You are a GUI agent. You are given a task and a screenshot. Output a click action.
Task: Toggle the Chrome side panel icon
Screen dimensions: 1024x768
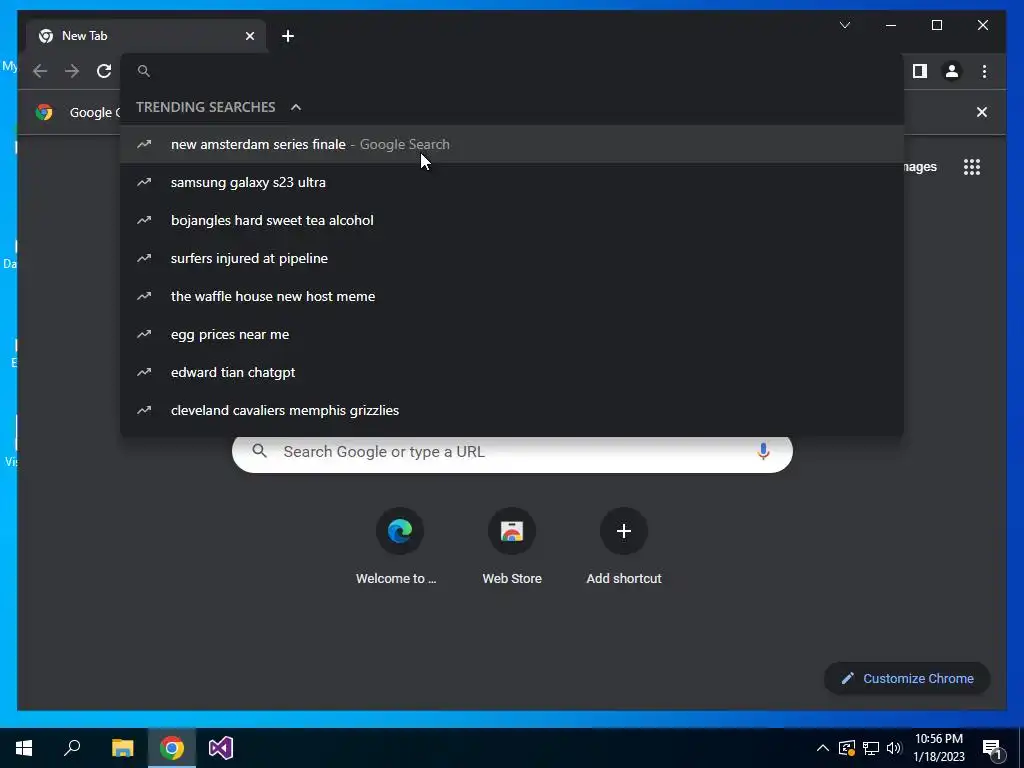click(920, 71)
